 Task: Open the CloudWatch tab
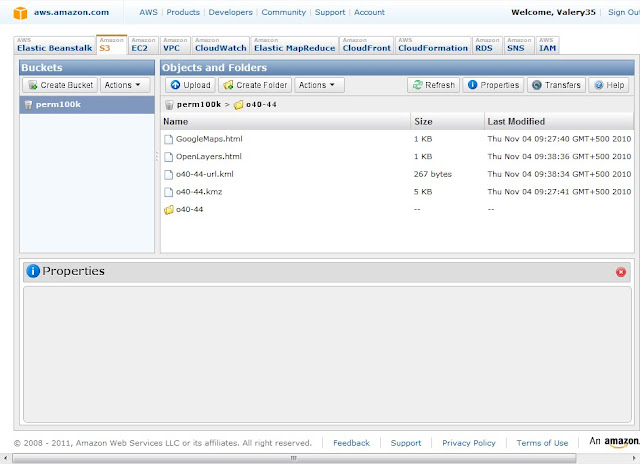tap(221, 45)
